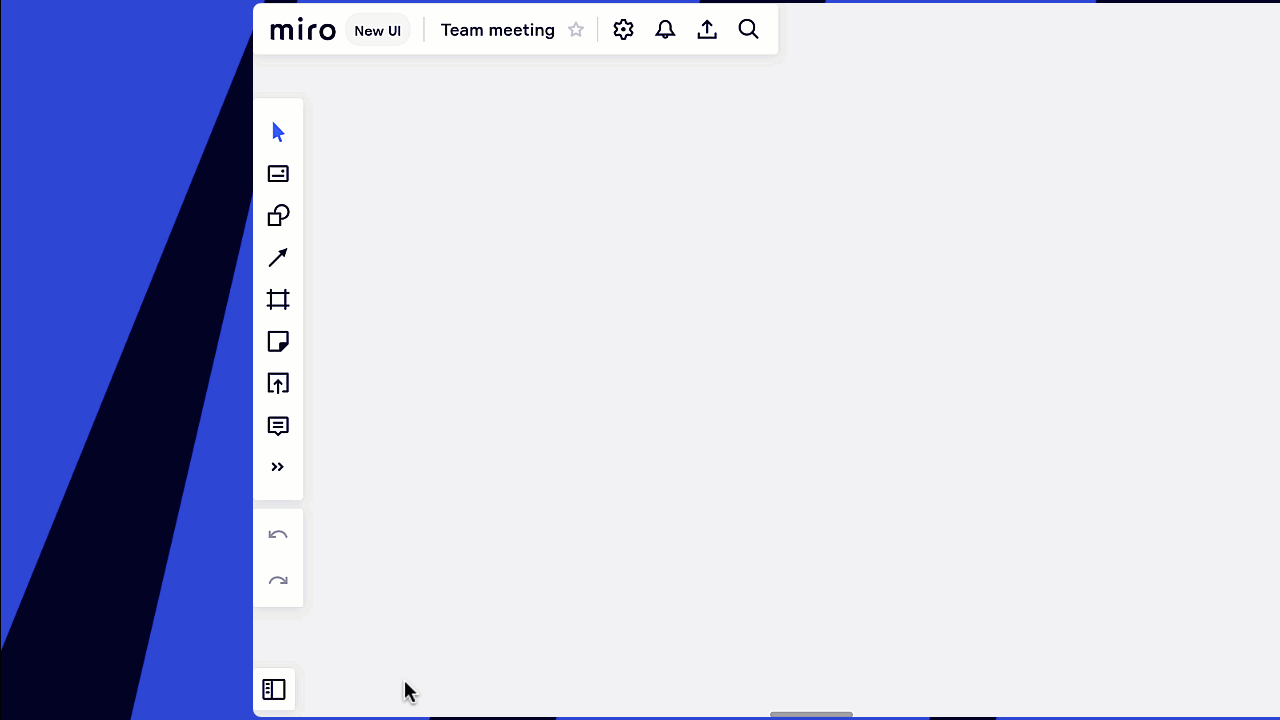Image resolution: width=1280 pixels, height=720 pixels.
Task: Star the Team meeting board
Action: tap(576, 30)
